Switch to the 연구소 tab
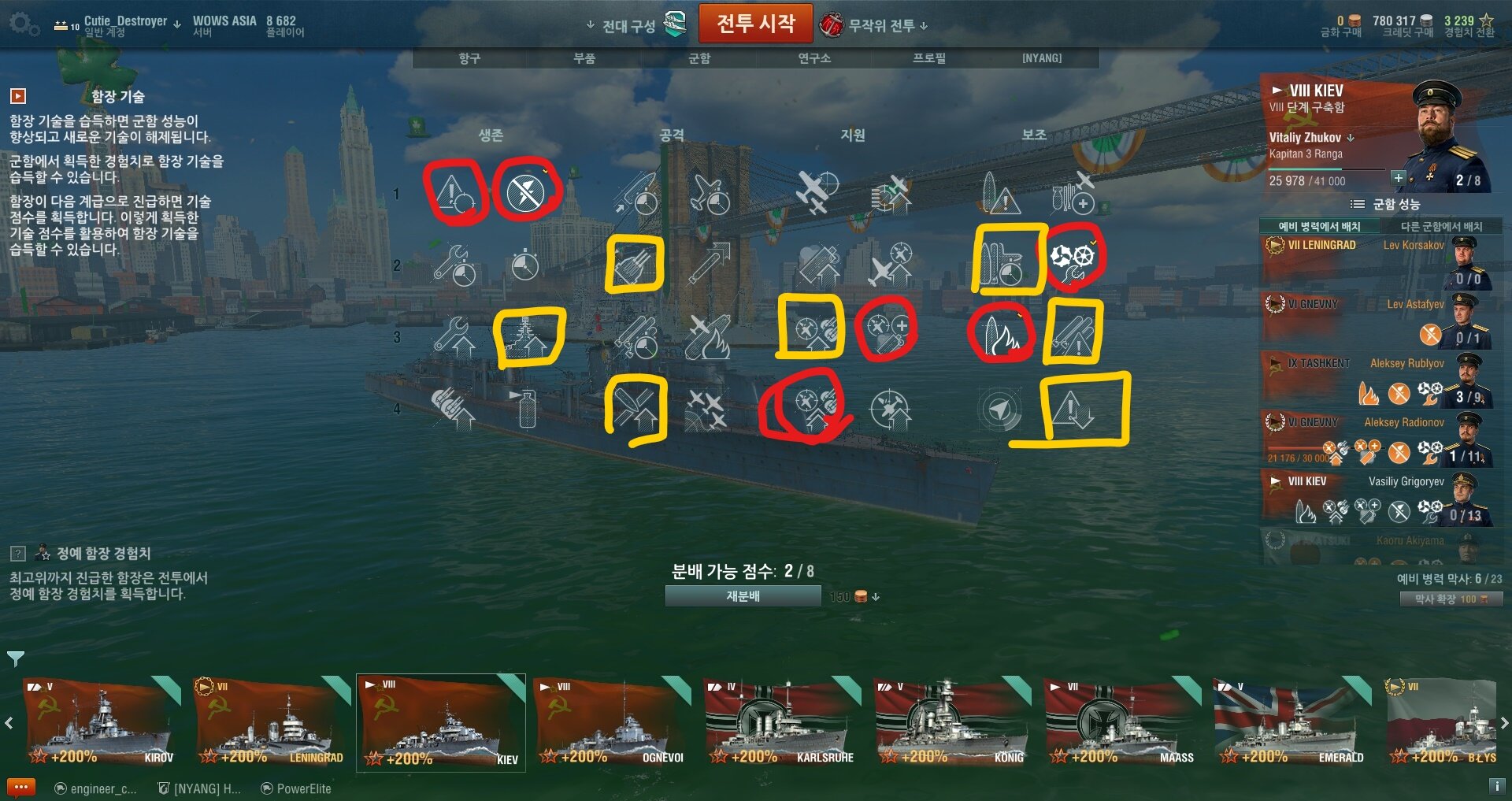The width and height of the screenshot is (1512, 801). [x=814, y=58]
